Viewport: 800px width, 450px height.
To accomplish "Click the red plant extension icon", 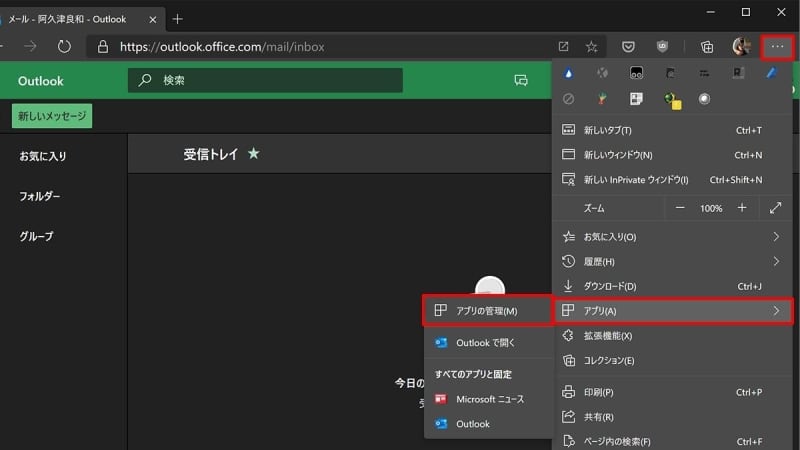I will tap(603, 98).
